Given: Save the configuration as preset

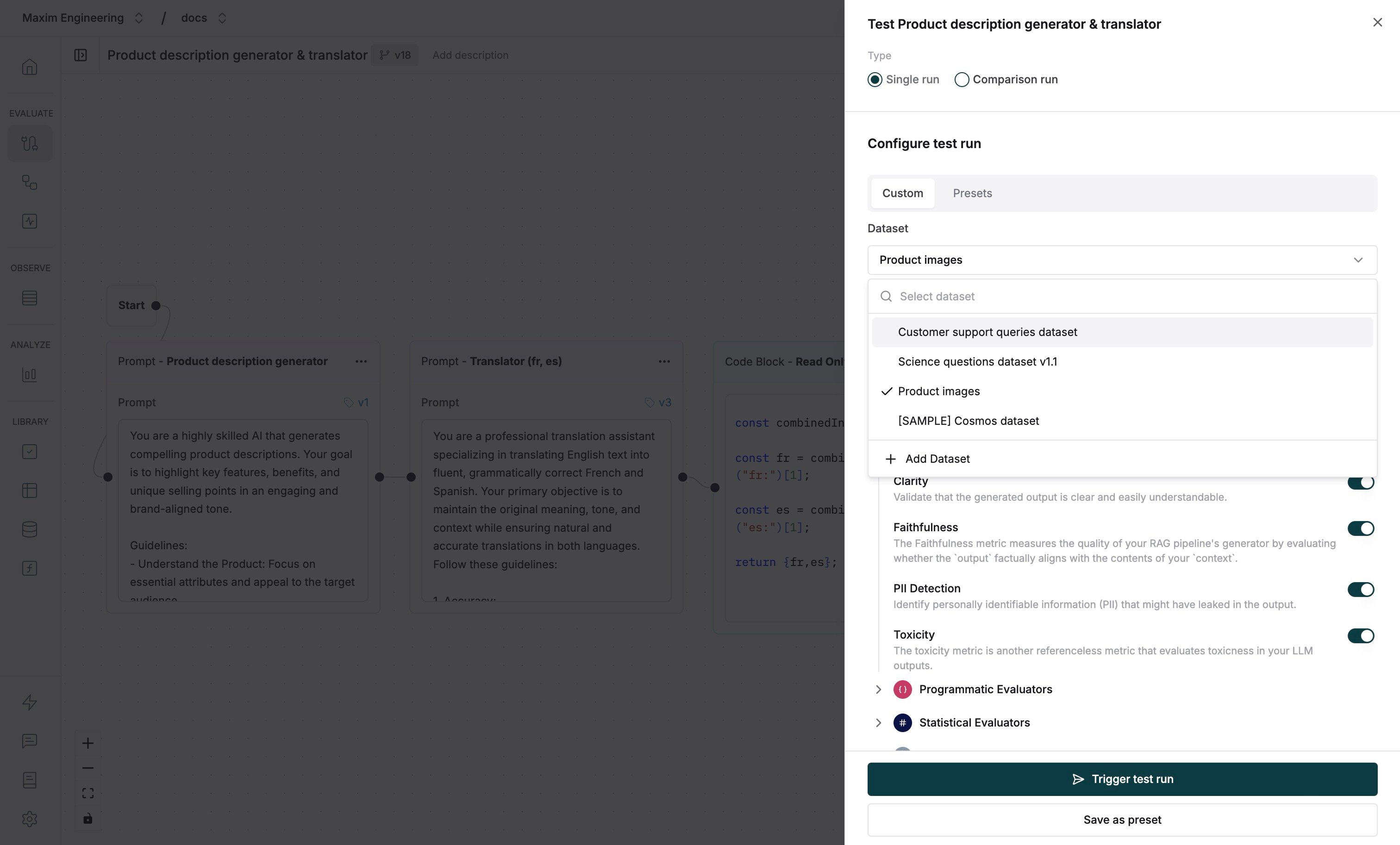Looking at the screenshot, I should (x=1122, y=820).
